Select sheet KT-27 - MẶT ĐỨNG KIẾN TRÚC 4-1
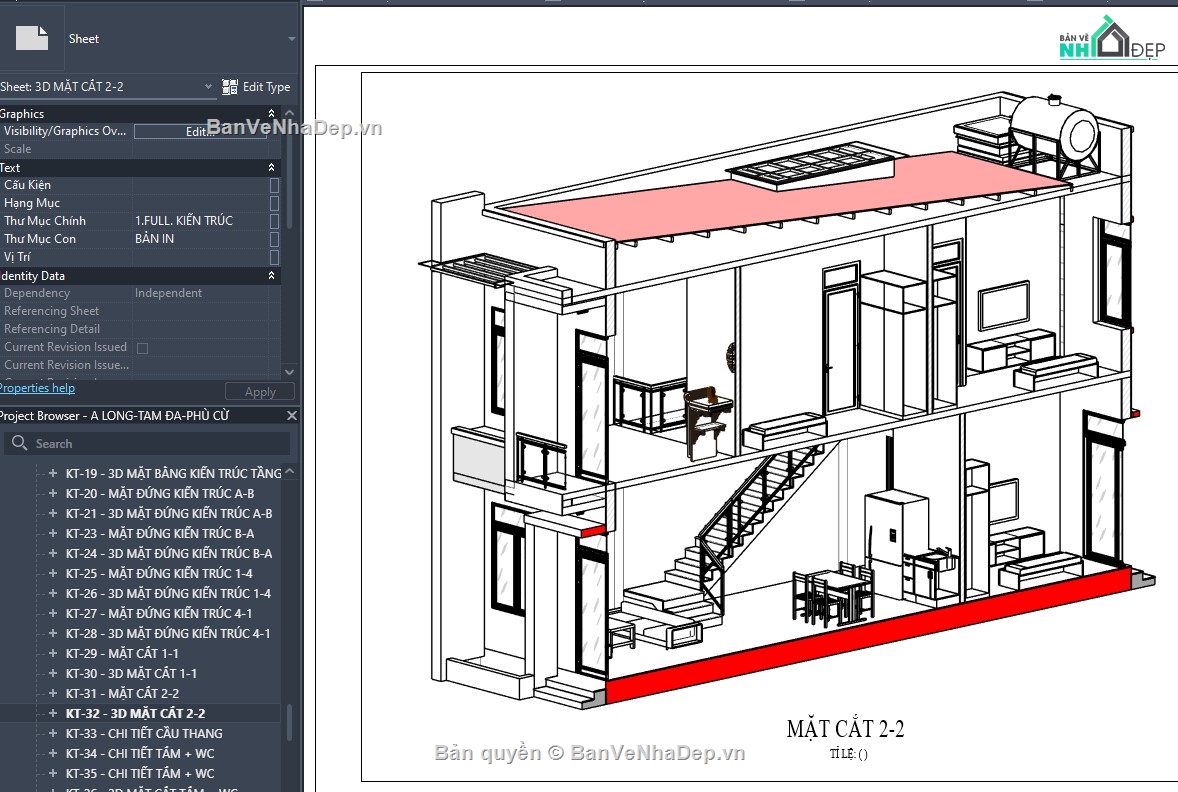Image resolution: width=1178 pixels, height=792 pixels. click(x=159, y=613)
